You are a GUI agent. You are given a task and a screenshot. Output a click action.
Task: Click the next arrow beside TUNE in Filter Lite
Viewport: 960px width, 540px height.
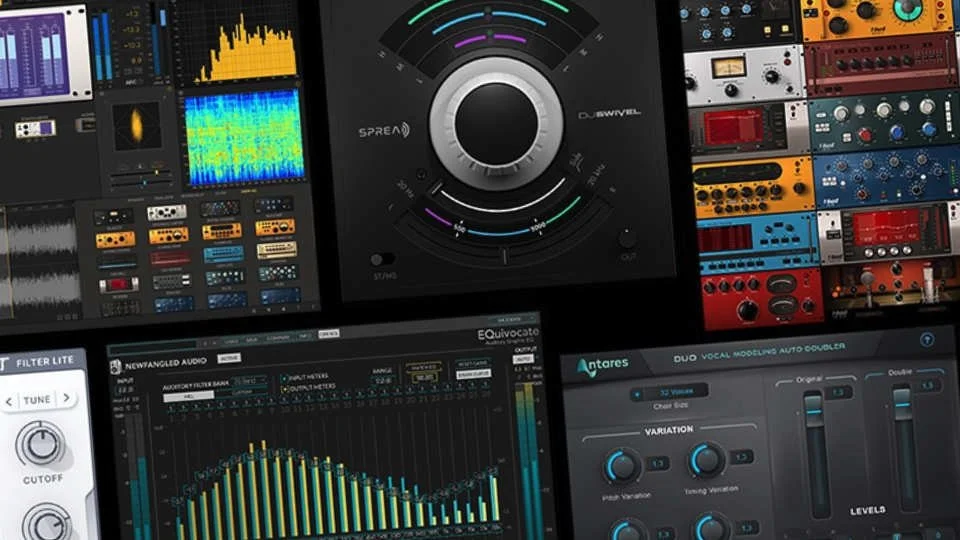tap(66, 398)
